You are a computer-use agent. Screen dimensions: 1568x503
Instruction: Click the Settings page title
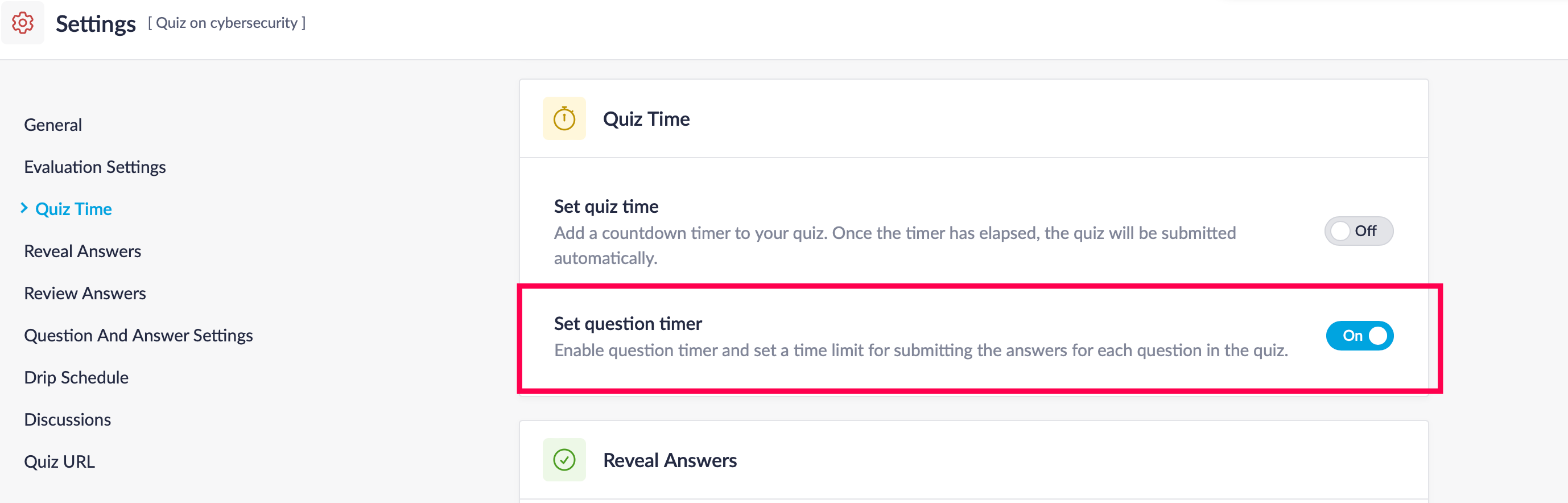tap(96, 24)
